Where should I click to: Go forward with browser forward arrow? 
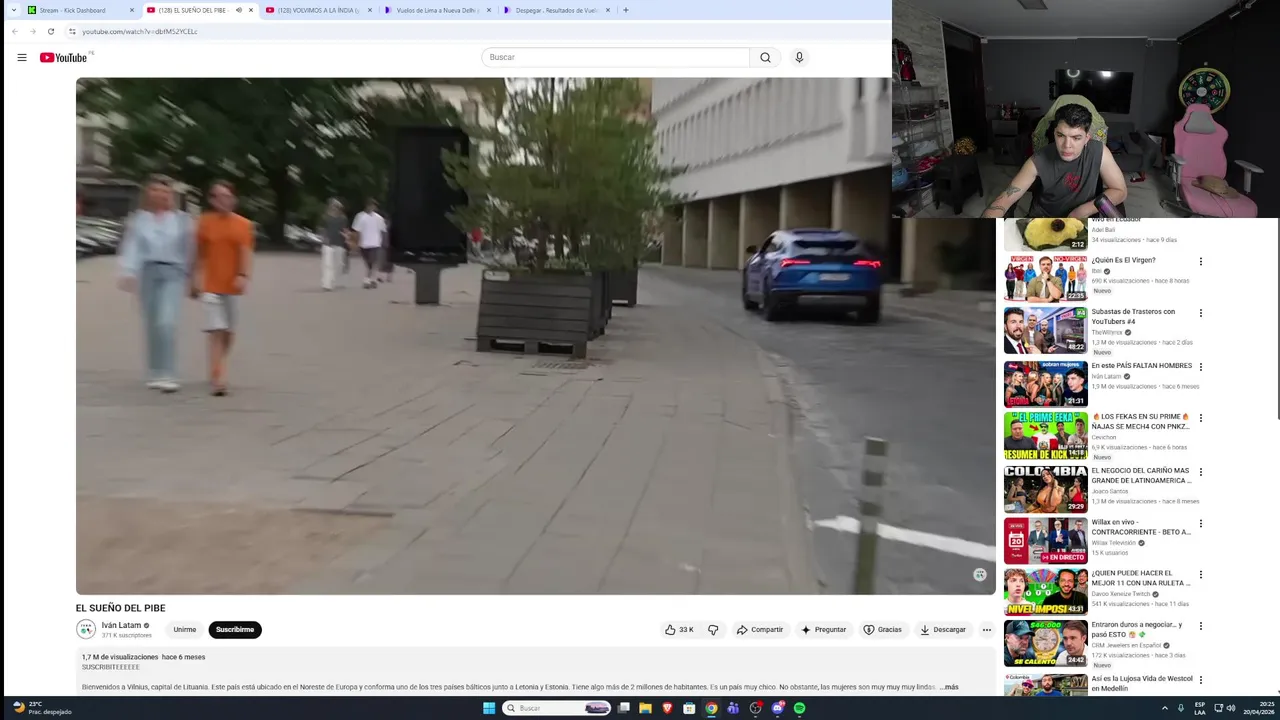pos(32,31)
